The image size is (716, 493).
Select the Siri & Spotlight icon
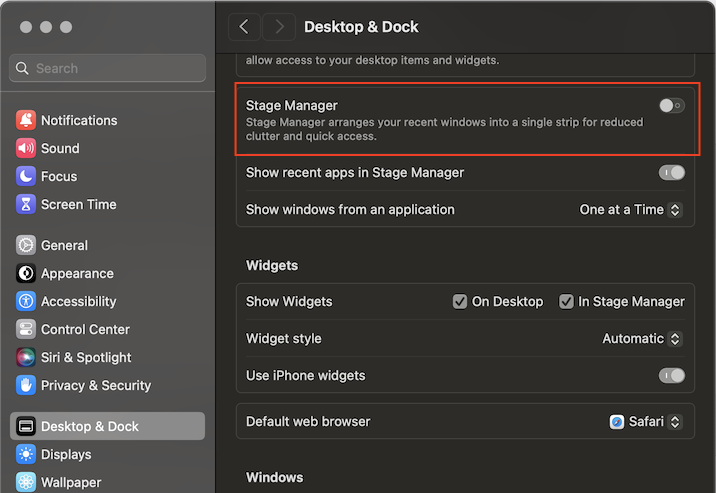point(26,357)
